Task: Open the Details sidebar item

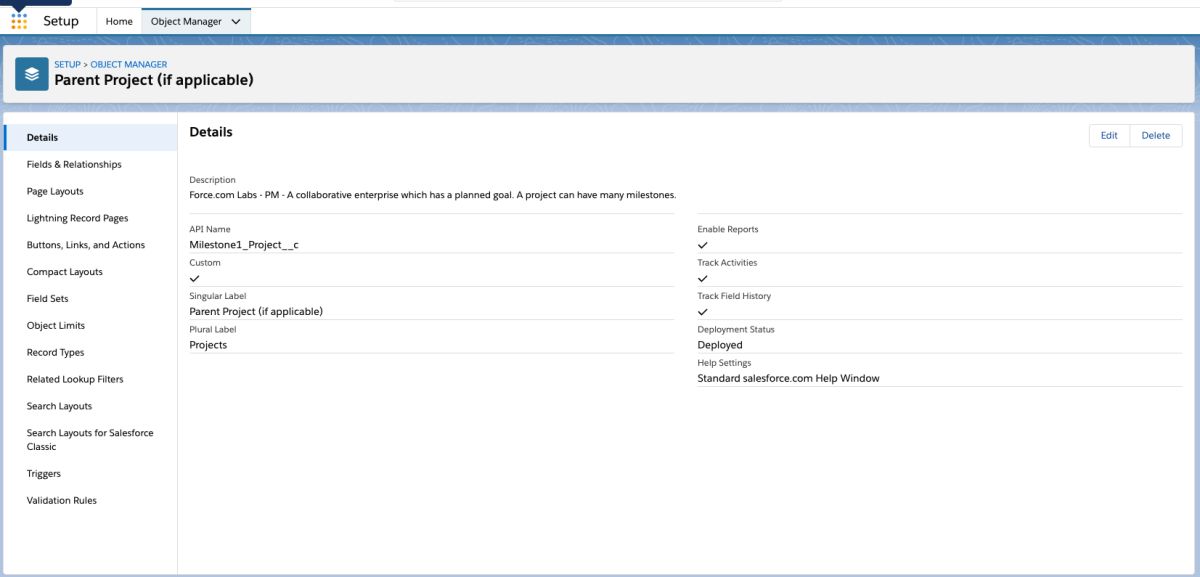Action: point(91,138)
